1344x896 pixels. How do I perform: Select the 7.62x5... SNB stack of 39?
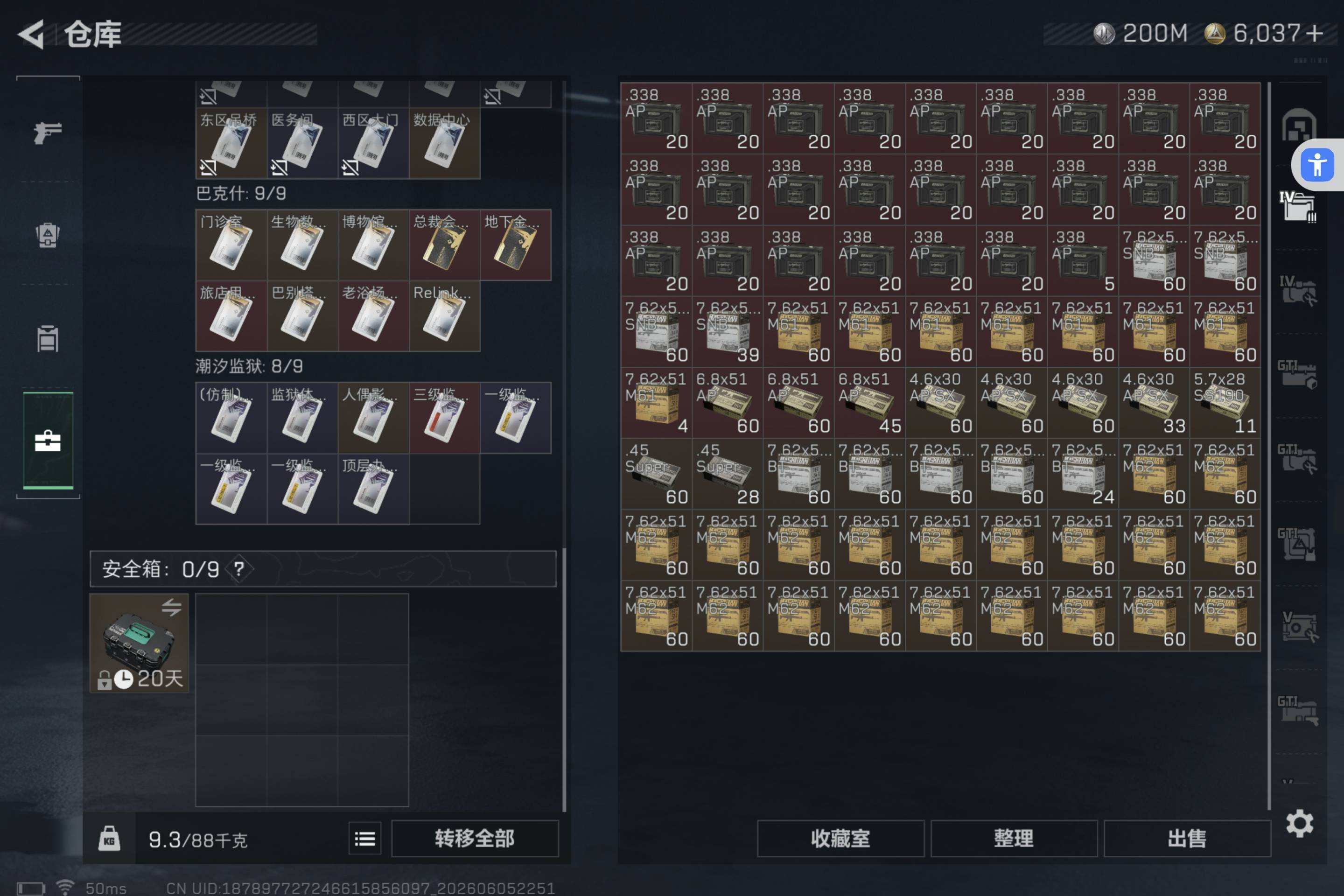pyautogui.click(x=728, y=331)
